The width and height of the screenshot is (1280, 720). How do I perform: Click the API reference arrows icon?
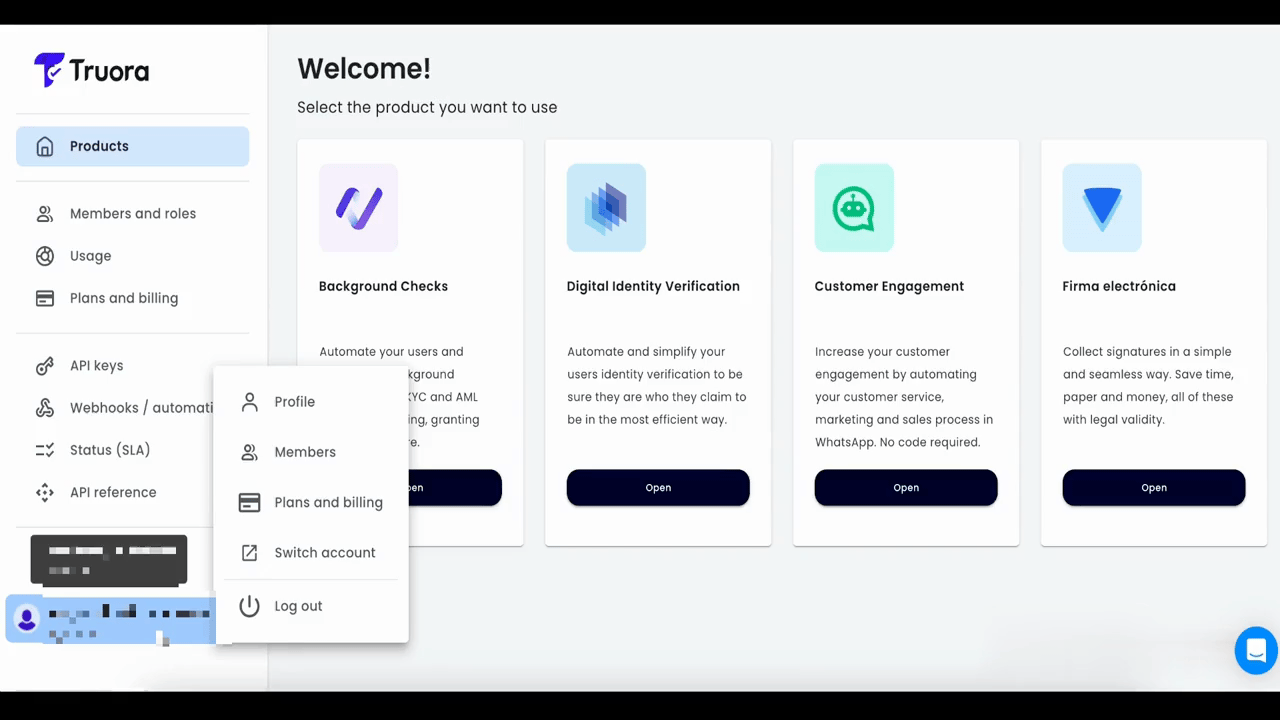click(45, 492)
